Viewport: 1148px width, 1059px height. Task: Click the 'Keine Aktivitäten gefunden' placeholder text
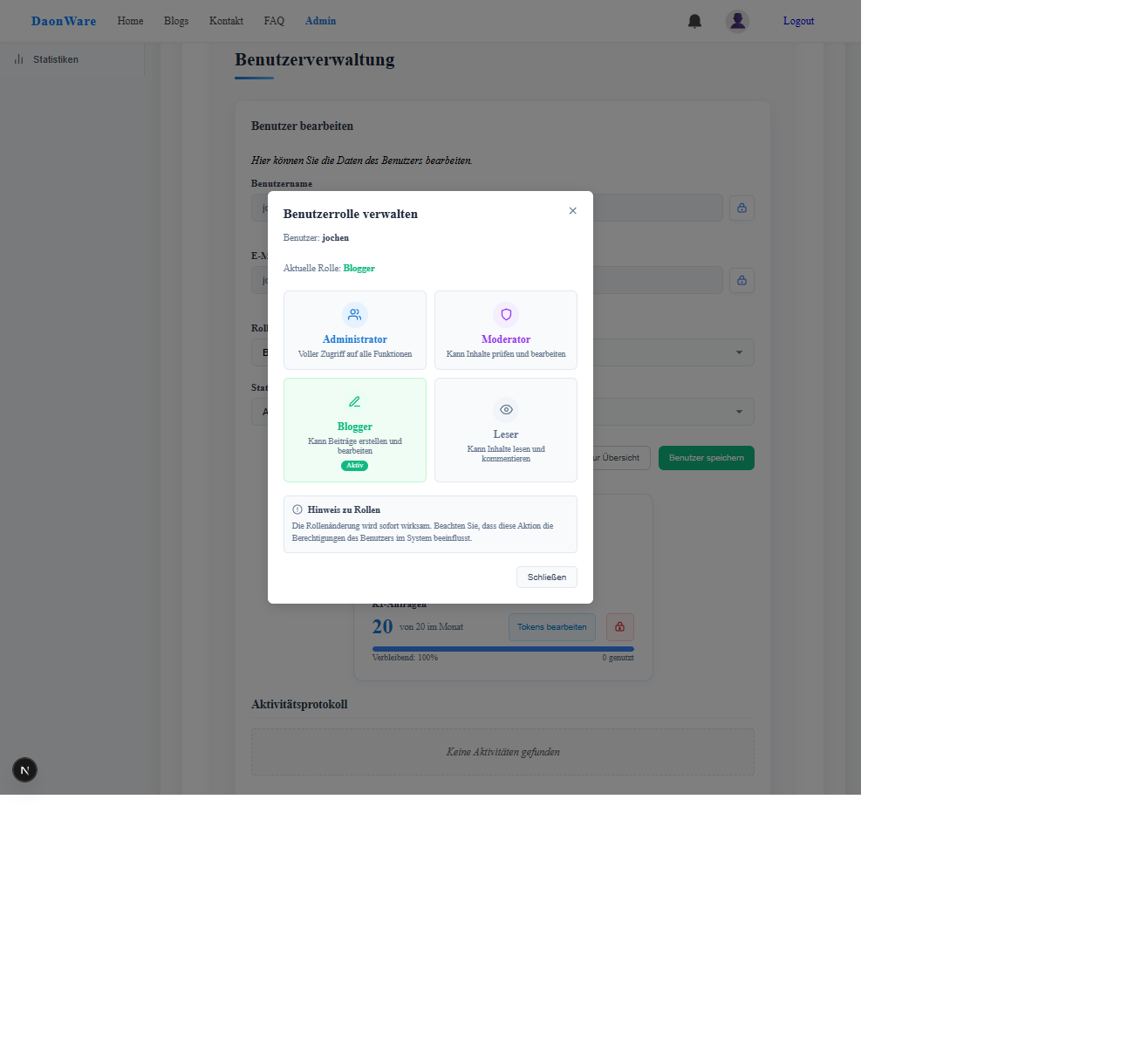[x=503, y=752]
